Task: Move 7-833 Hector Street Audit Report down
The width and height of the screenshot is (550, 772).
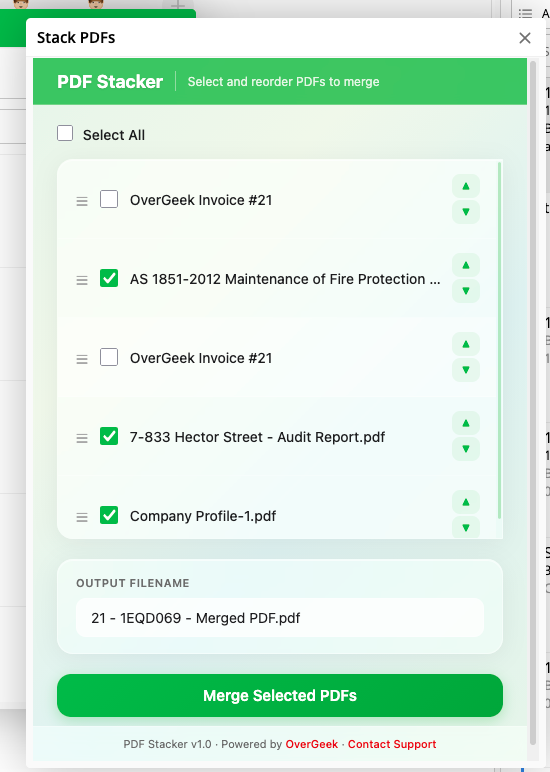Action: [466, 449]
